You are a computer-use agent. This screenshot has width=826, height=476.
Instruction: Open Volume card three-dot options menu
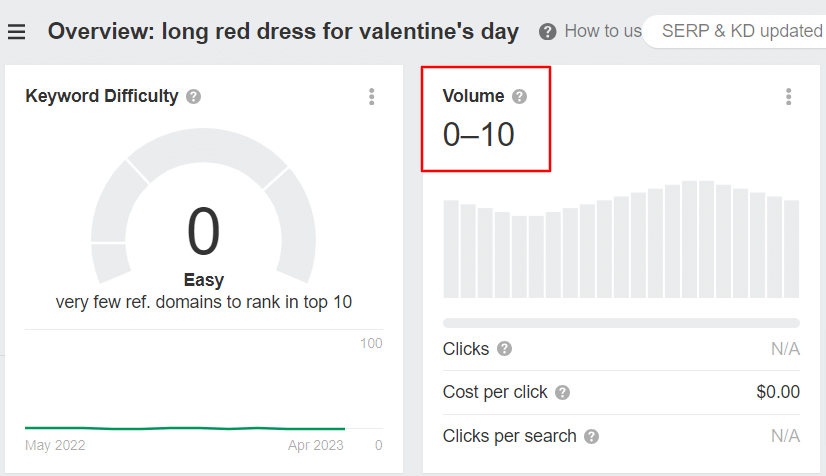[788, 97]
